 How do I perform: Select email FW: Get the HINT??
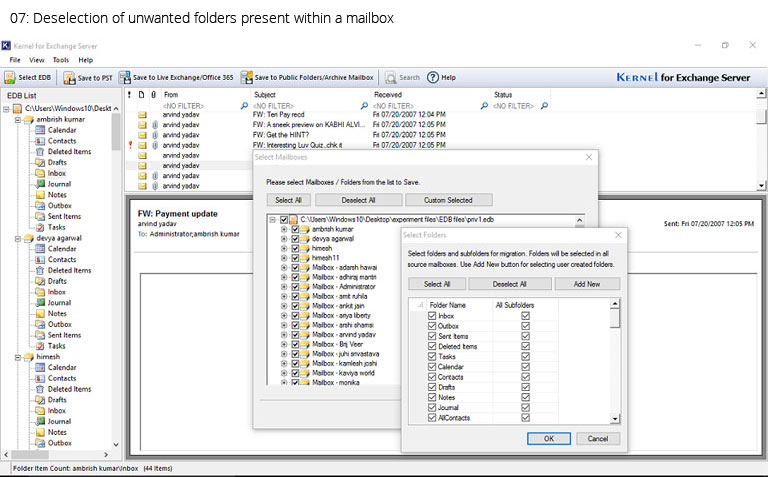[x=281, y=135]
